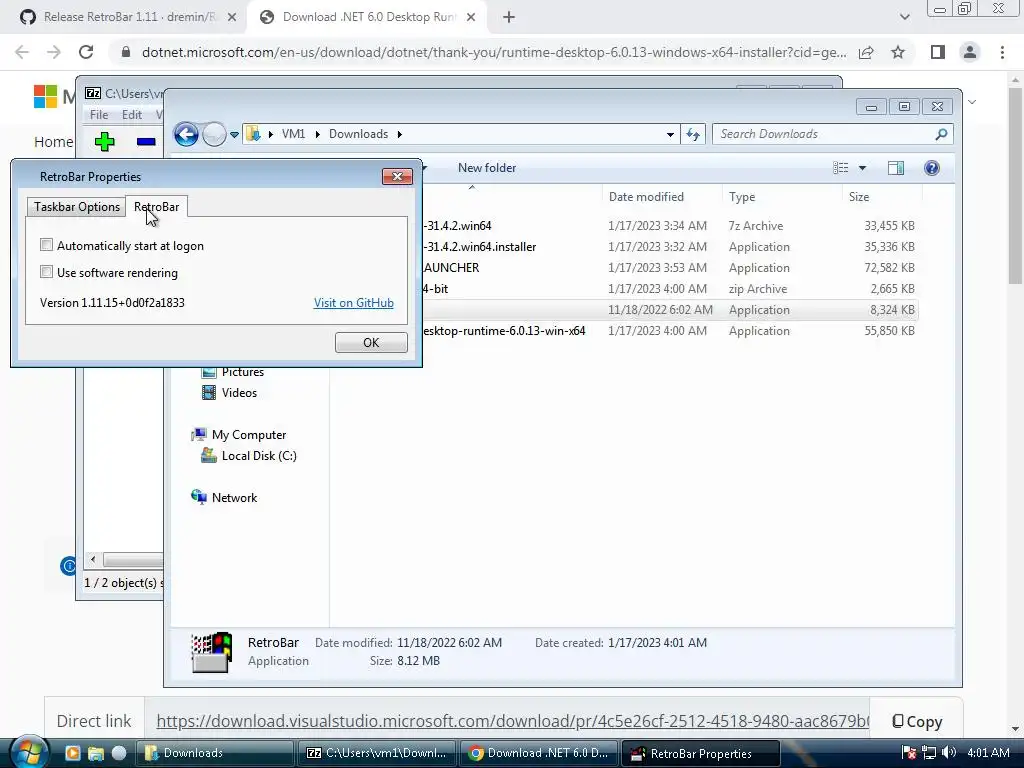The height and width of the screenshot is (768, 1024).
Task: Click the dotnet.microsoft.com URL bar
Action: click(494, 52)
